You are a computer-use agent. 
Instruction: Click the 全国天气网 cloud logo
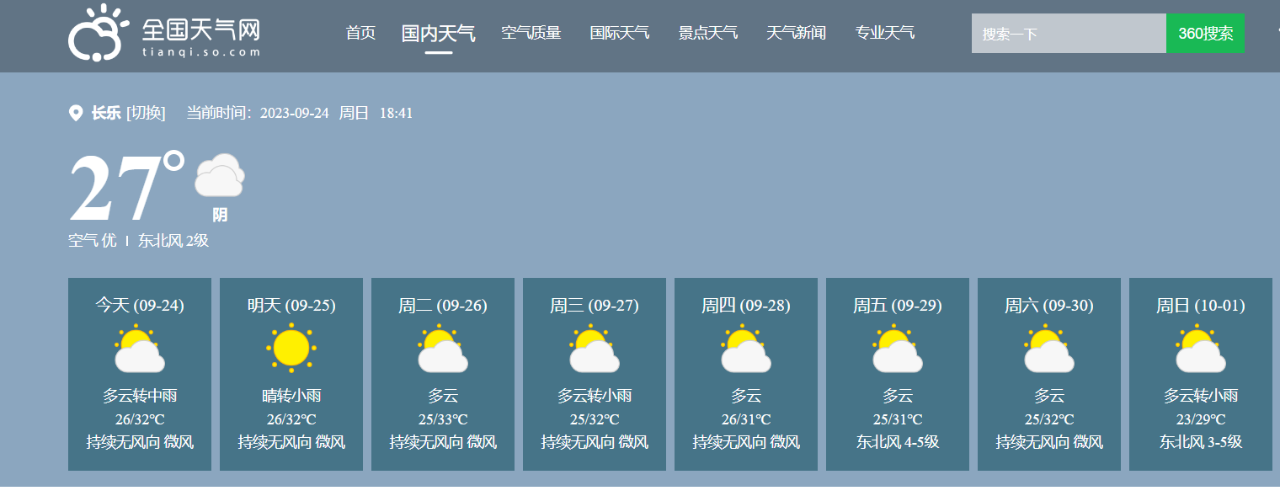click(100, 33)
